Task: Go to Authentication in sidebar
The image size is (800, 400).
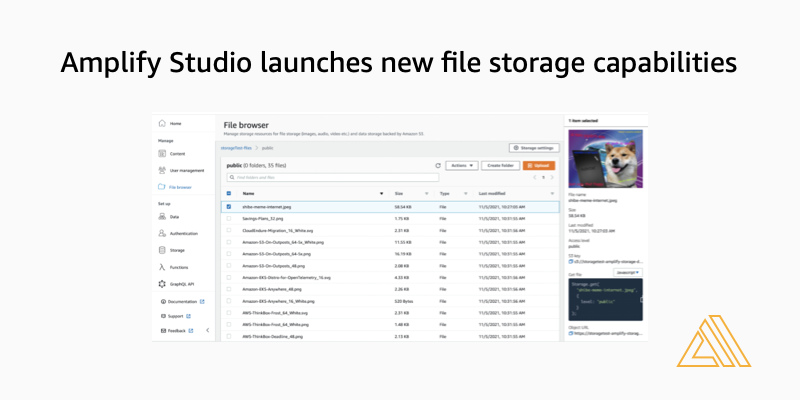Action: [x=184, y=233]
